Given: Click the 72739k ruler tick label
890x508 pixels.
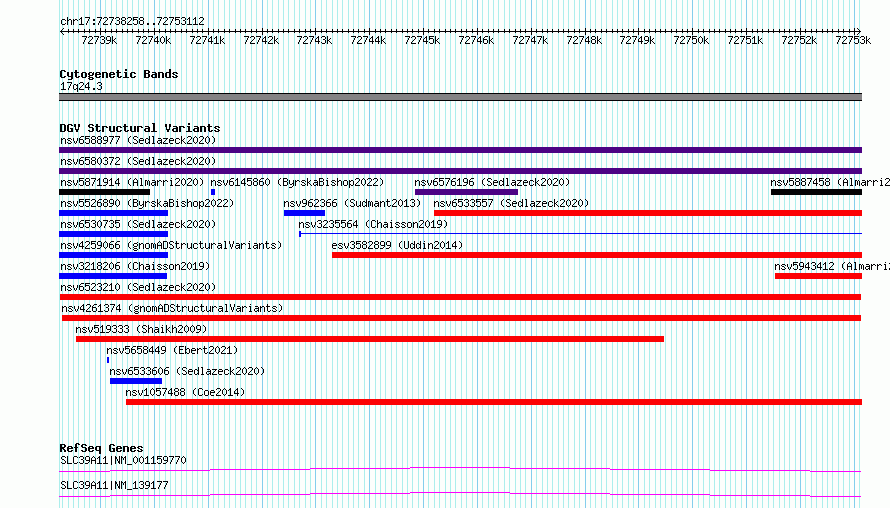Looking at the screenshot, I should tap(99, 41).
